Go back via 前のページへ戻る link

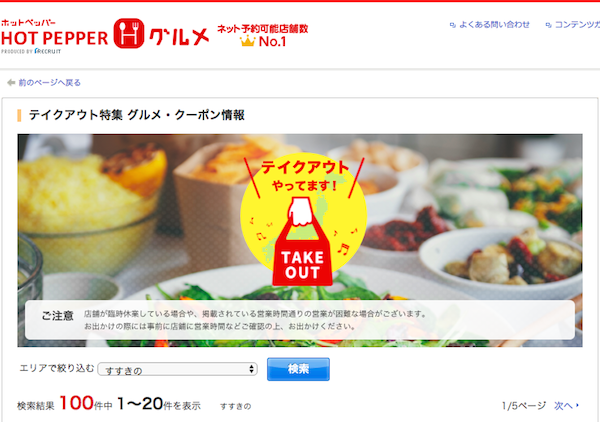[x=50, y=82]
